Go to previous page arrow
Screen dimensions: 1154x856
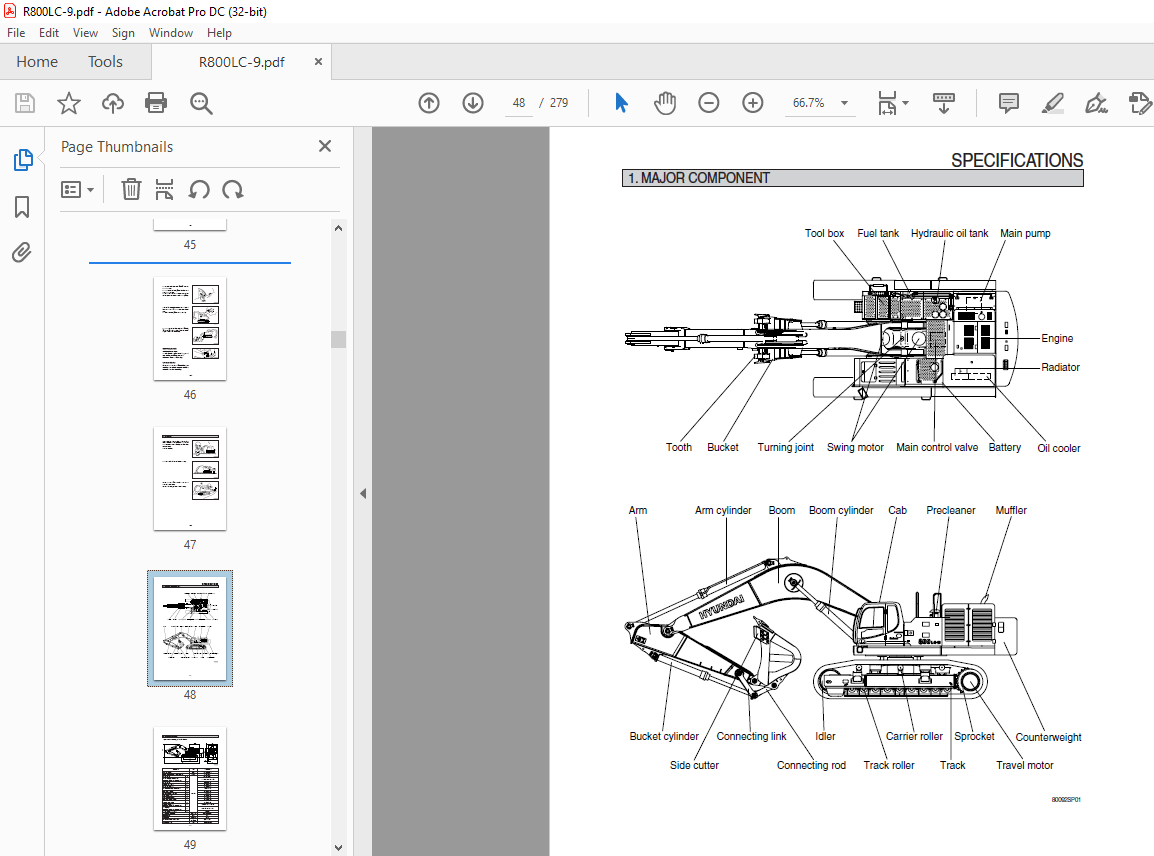click(x=429, y=103)
